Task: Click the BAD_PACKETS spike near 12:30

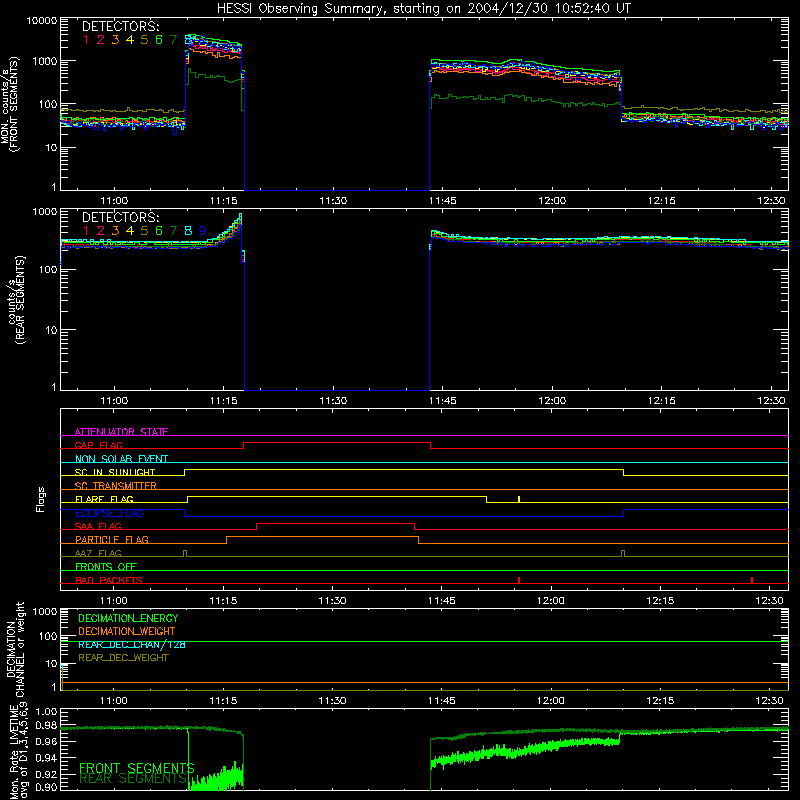Action: coord(752,580)
